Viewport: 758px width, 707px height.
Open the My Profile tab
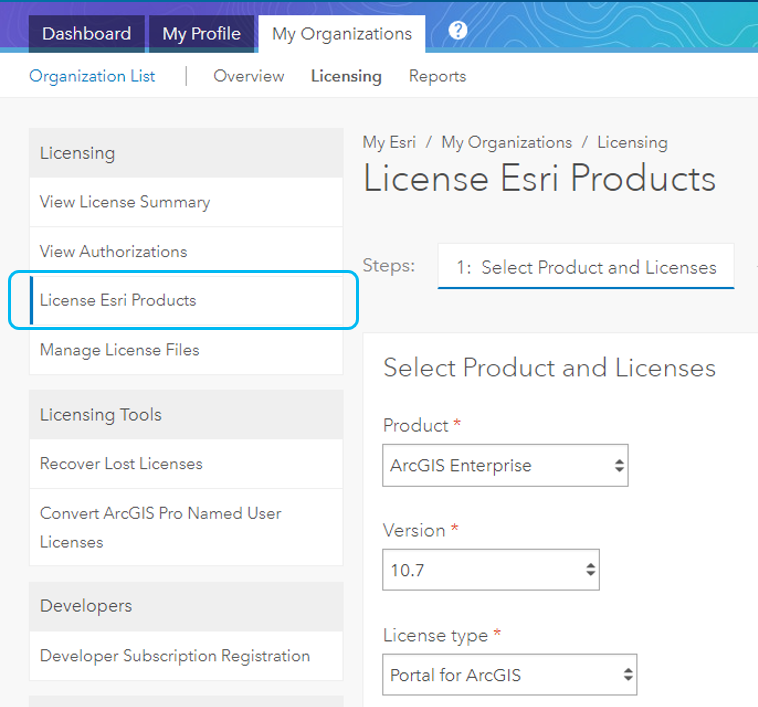tap(201, 34)
